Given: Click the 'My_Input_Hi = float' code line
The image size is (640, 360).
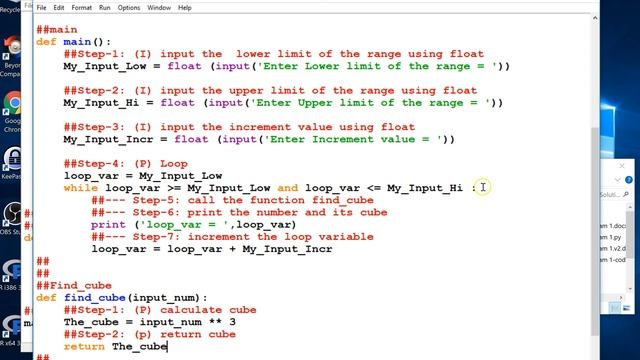Looking at the screenshot, I should point(283,103).
